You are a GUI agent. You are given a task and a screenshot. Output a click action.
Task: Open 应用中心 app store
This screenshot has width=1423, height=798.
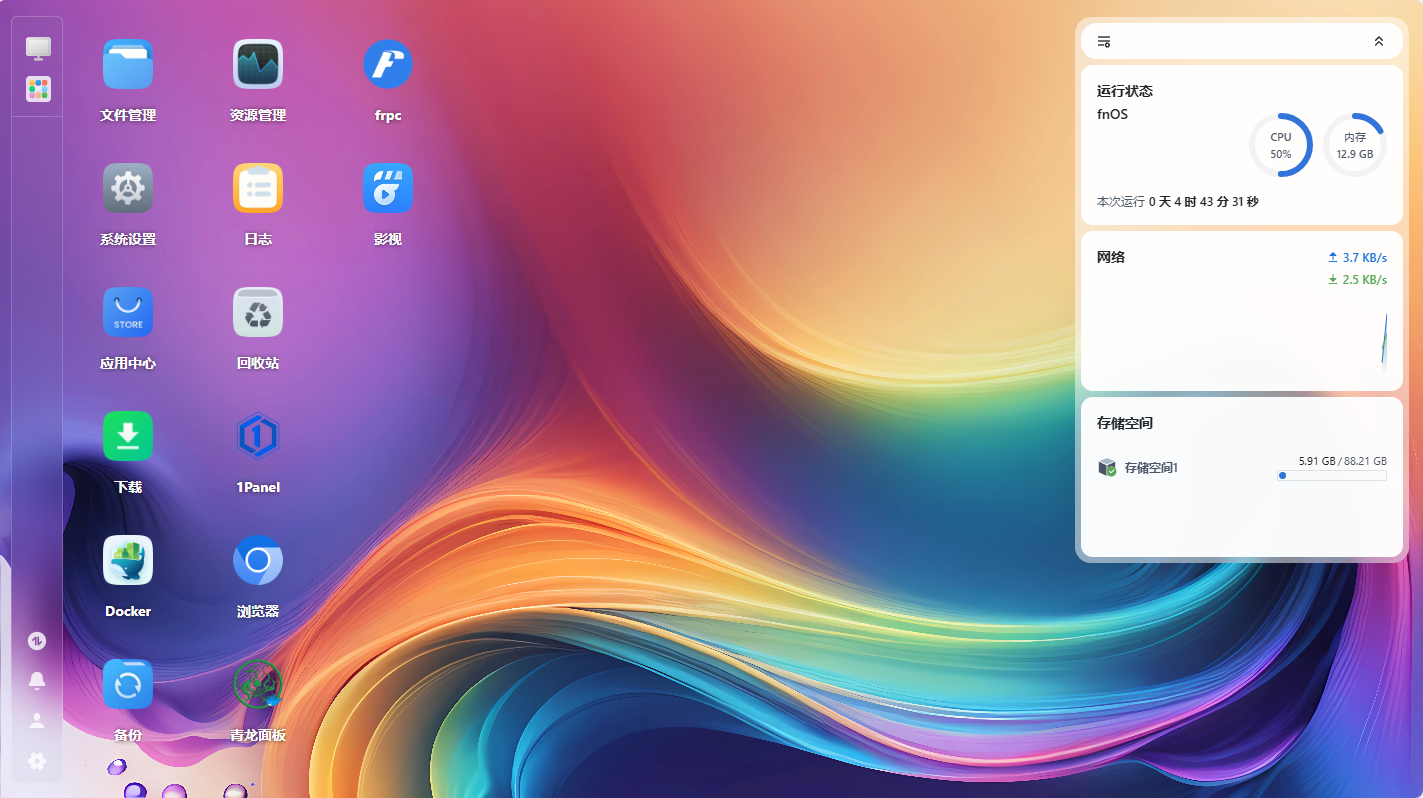tap(128, 313)
